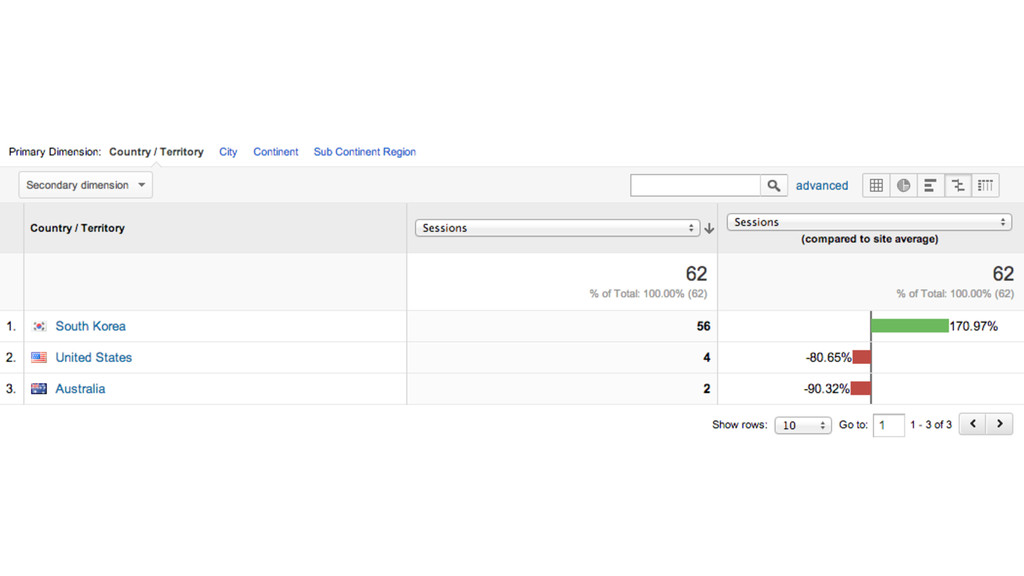
Task: Open the Show rows selector
Action: click(803, 425)
